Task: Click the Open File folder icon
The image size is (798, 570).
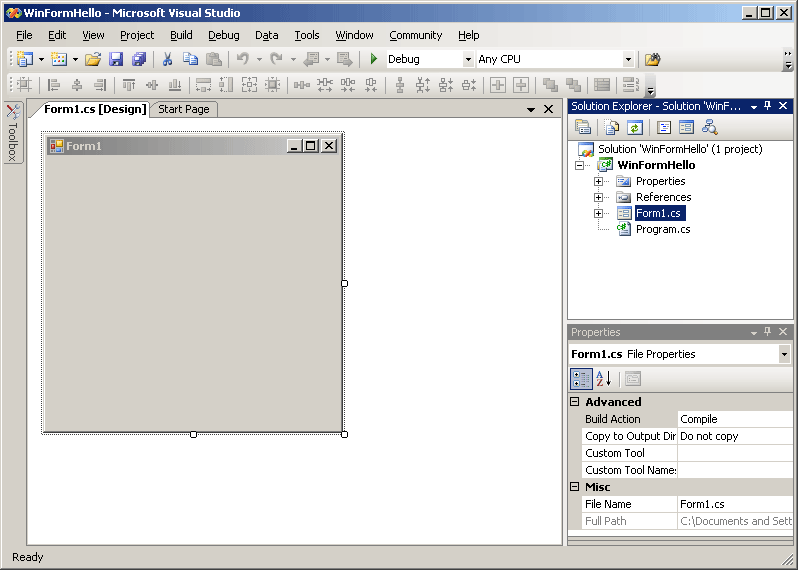Action: (93, 59)
